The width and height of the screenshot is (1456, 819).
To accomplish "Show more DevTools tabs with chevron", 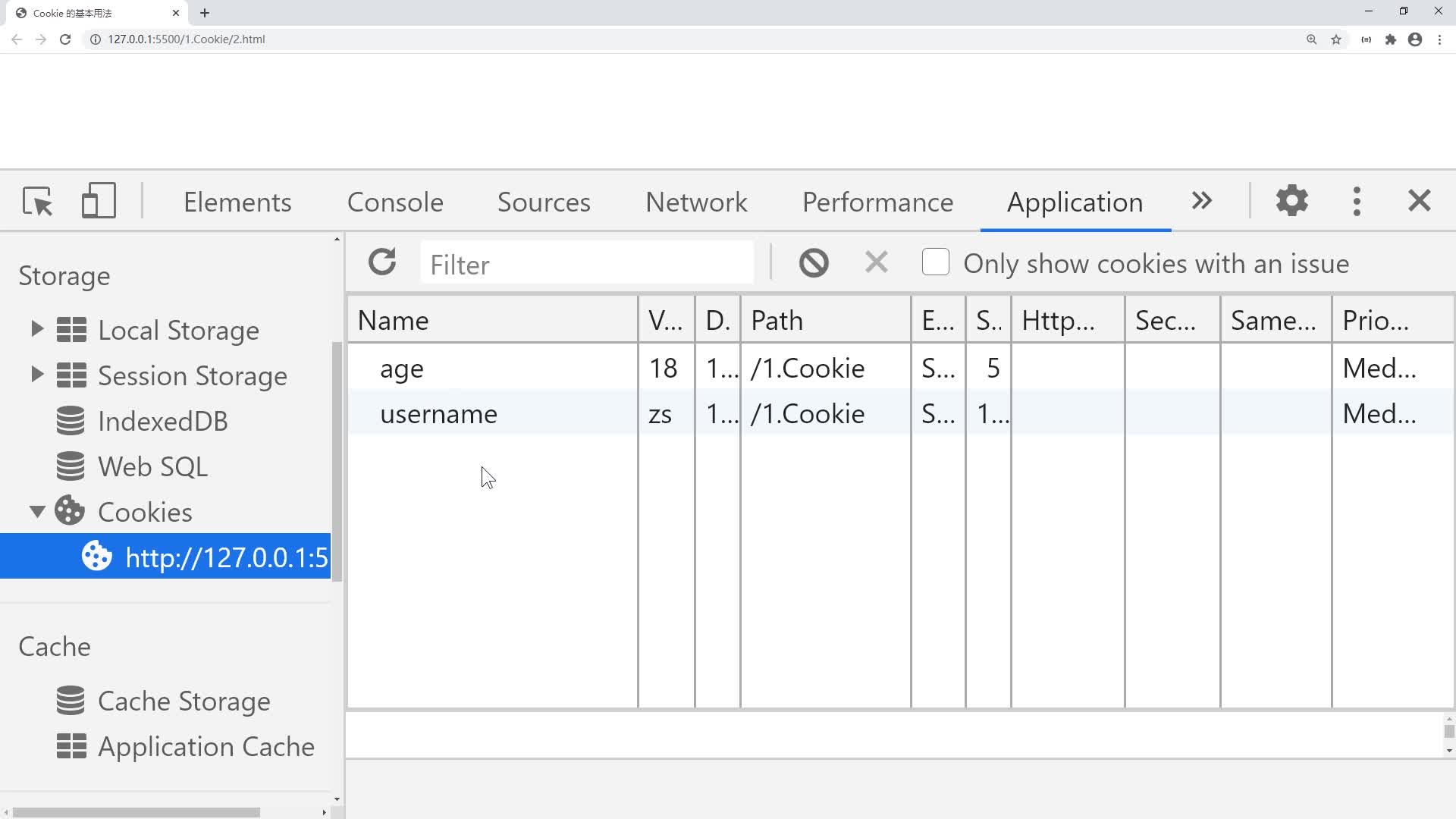I will [x=1201, y=201].
